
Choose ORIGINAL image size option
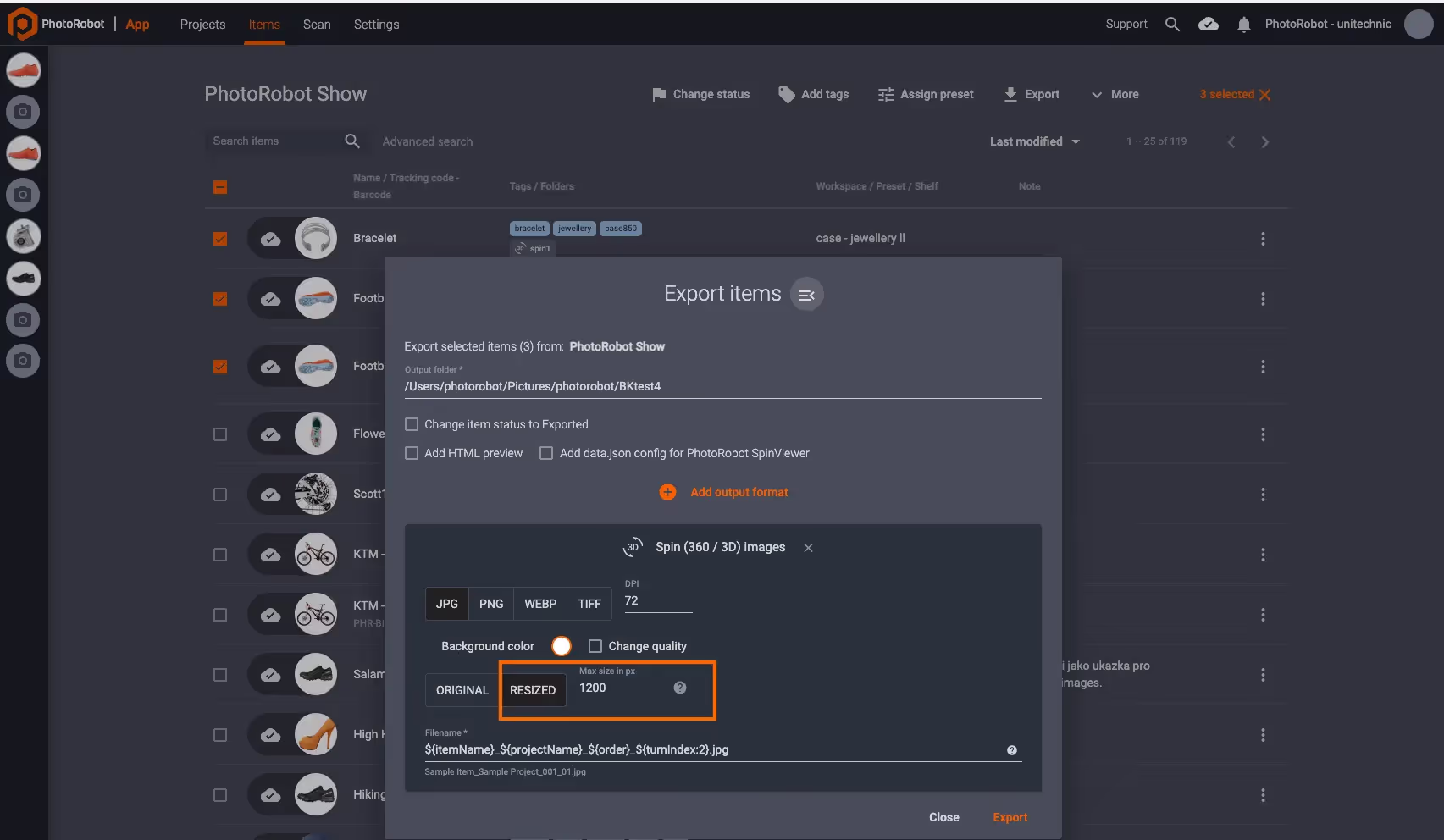[462, 690]
